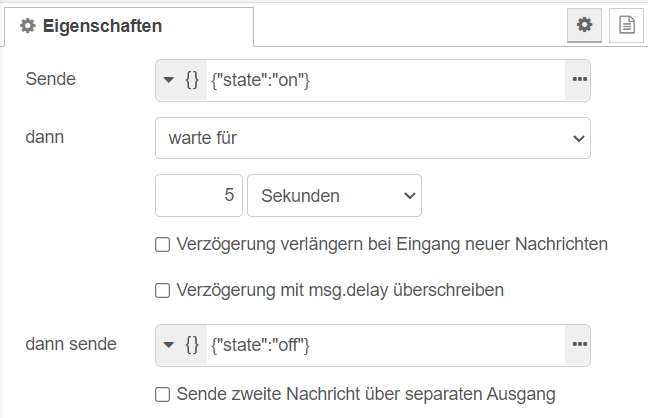
Task: Open node description document icon
Action: tap(626, 26)
